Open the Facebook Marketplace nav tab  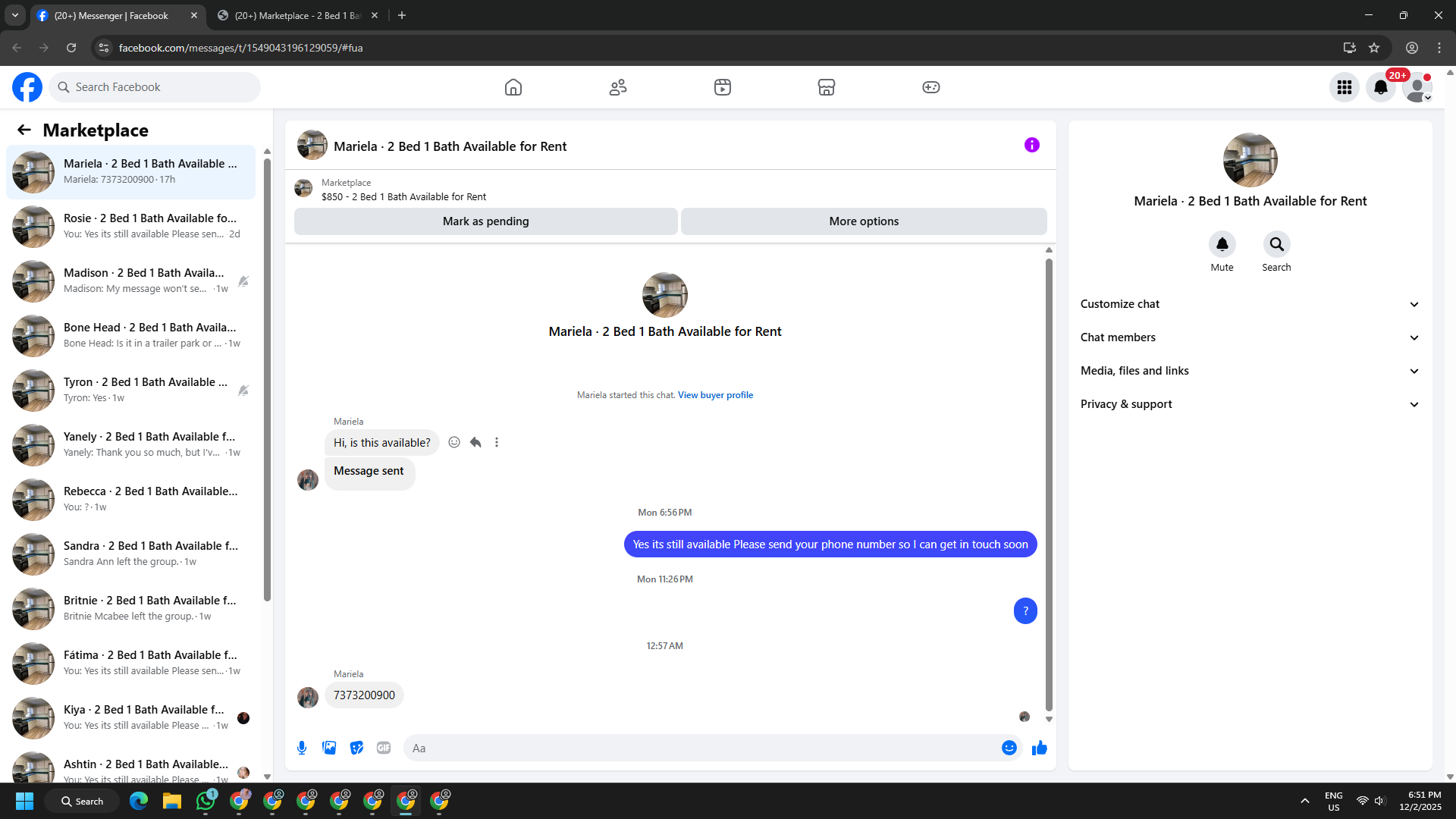[x=826, y=87]
